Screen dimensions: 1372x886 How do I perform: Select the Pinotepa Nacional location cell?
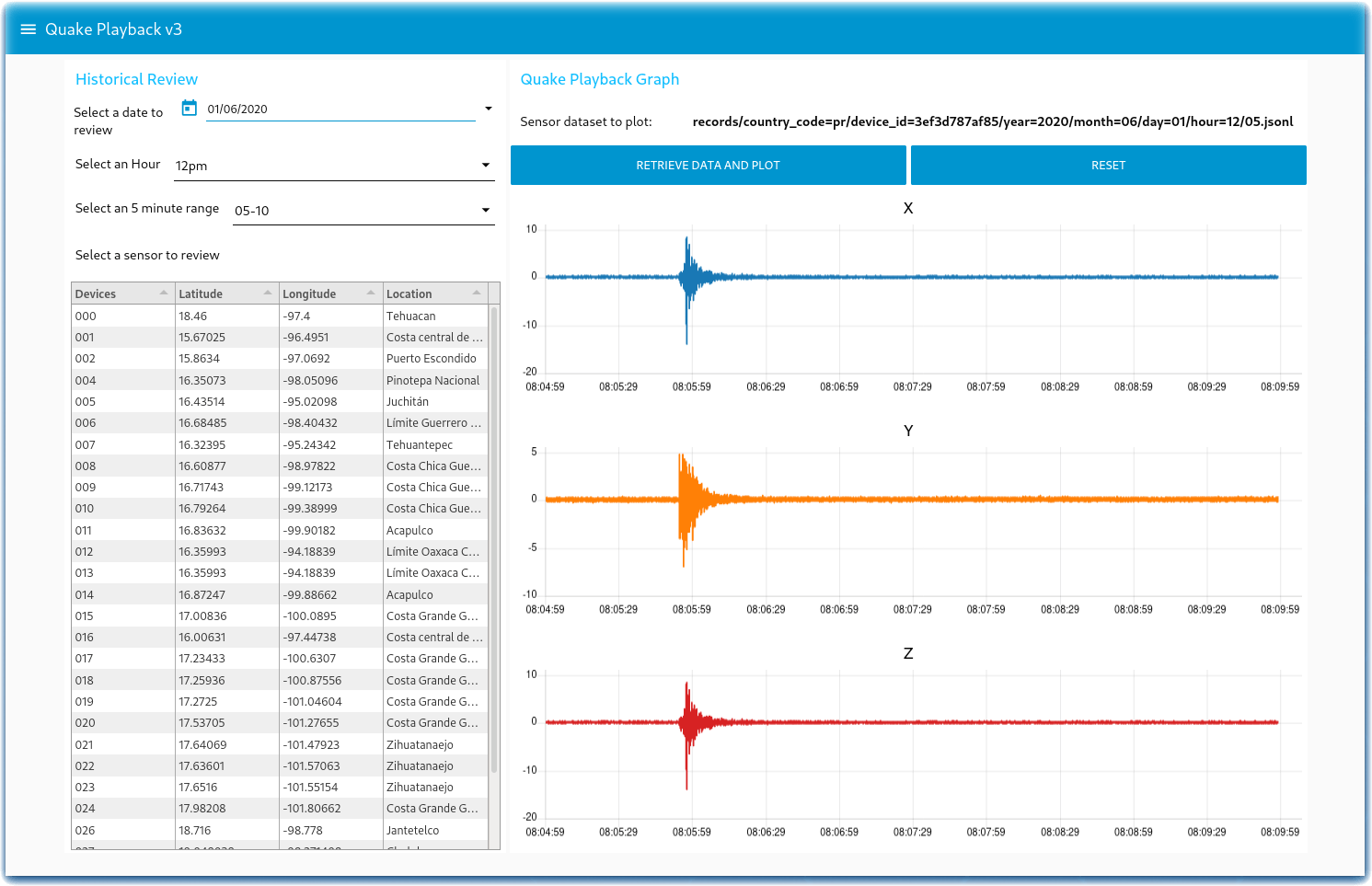pyautogui.click(x=434, y=380)
